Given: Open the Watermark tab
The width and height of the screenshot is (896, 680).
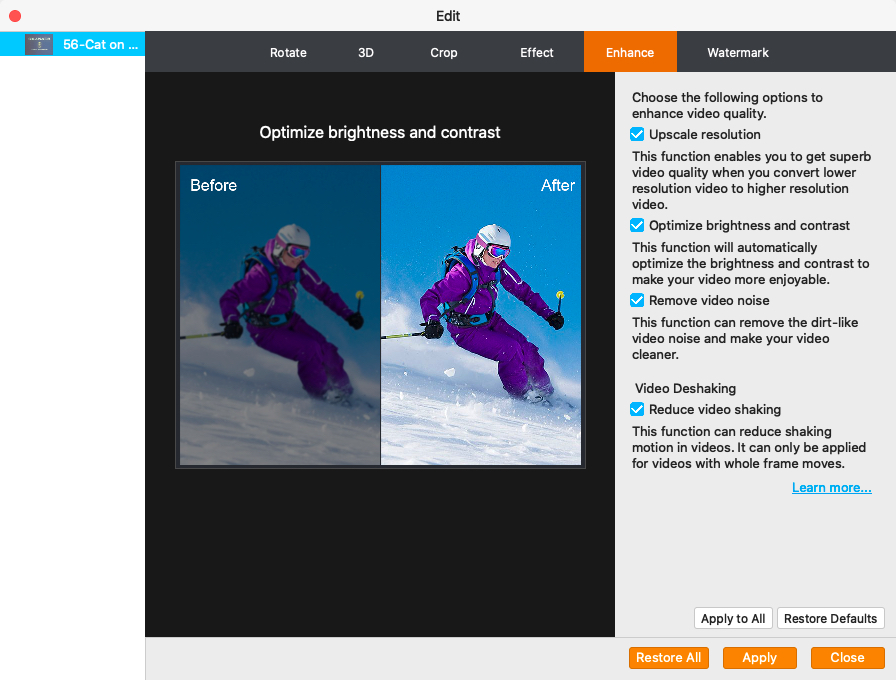Looking at the screenshot, I should 738,53.
